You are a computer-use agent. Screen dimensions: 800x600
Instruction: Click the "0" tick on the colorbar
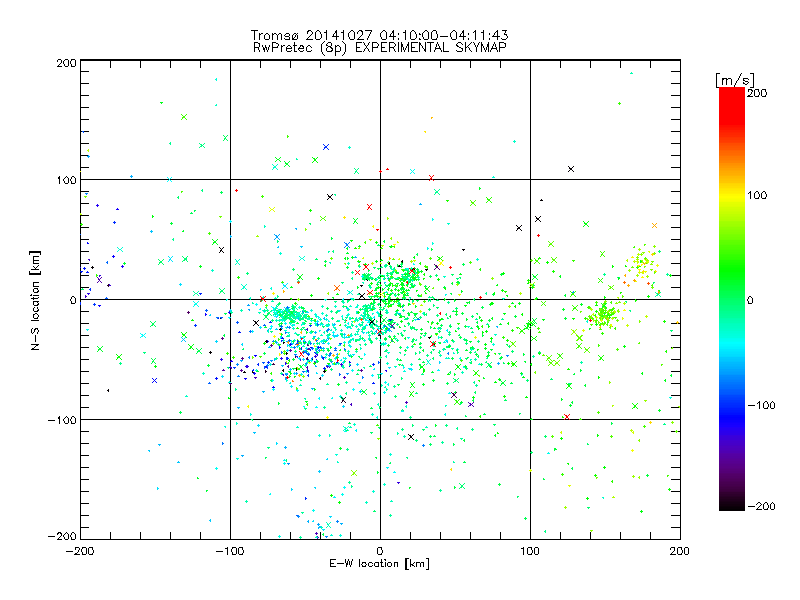(x=750, y=300)
